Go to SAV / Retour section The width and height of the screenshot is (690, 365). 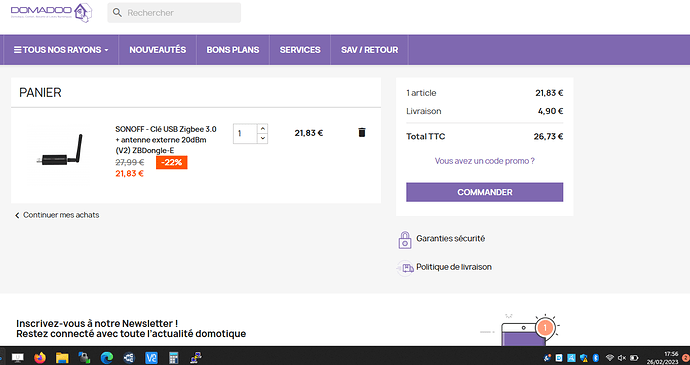click(370, 50)
